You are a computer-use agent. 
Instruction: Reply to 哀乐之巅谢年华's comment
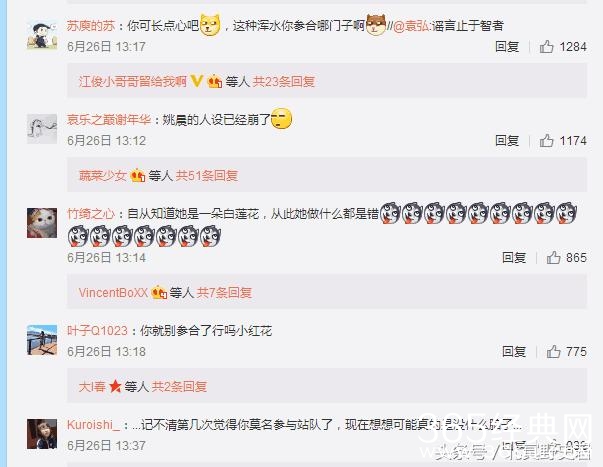tap(507, 141)
